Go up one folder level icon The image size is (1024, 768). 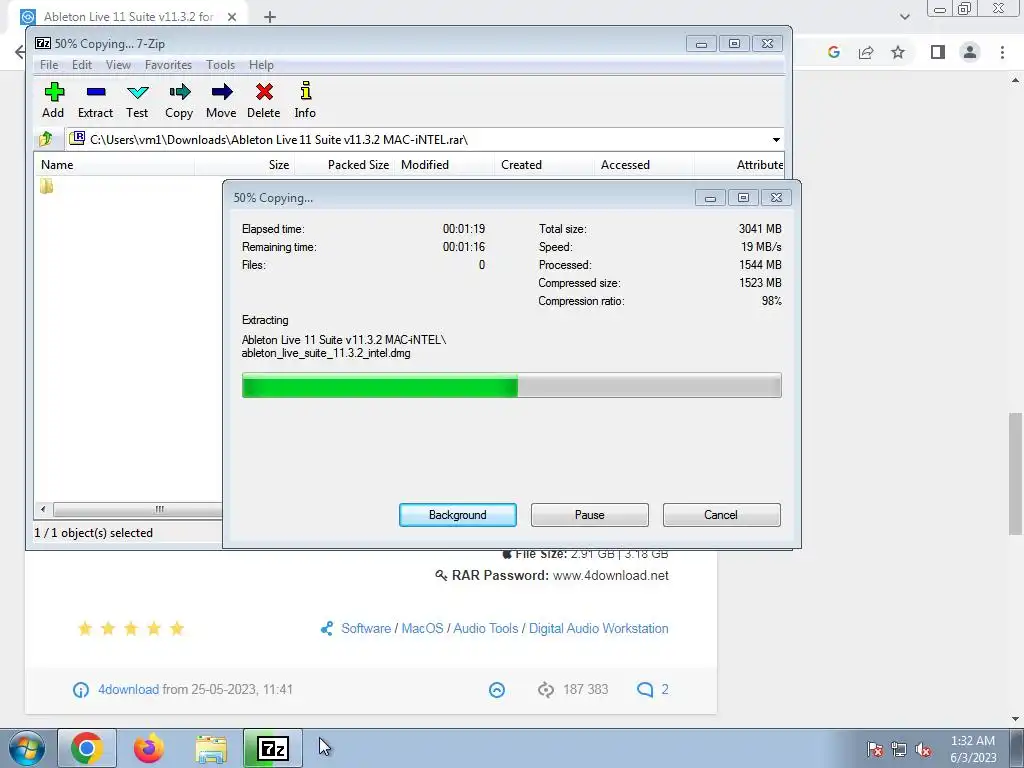(x=46, y=138)
